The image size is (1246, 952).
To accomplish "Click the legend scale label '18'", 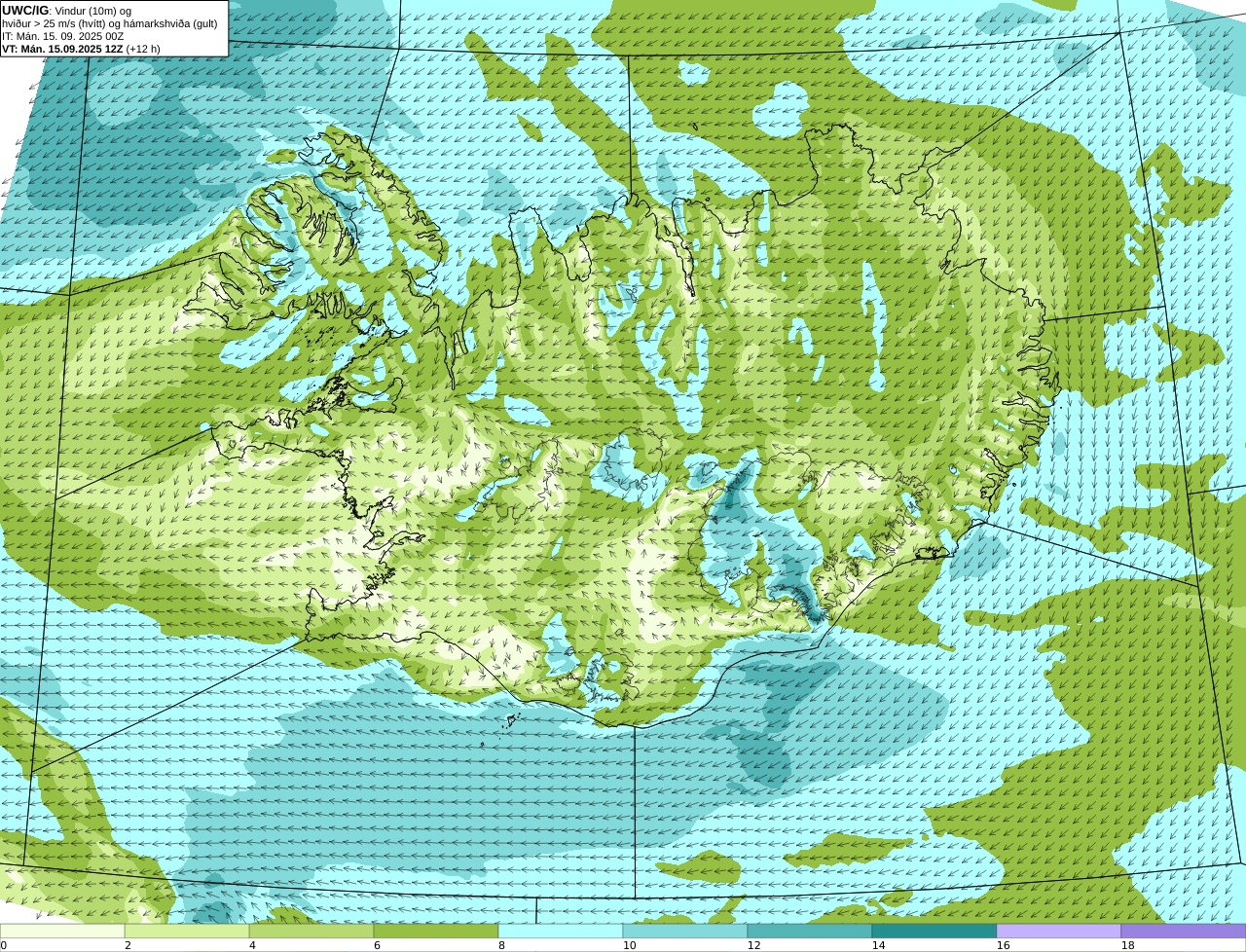I will 1127,945.
